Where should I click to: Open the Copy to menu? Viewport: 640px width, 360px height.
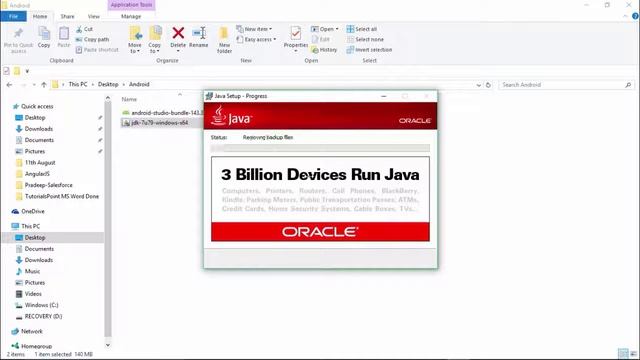coord(155,40)
